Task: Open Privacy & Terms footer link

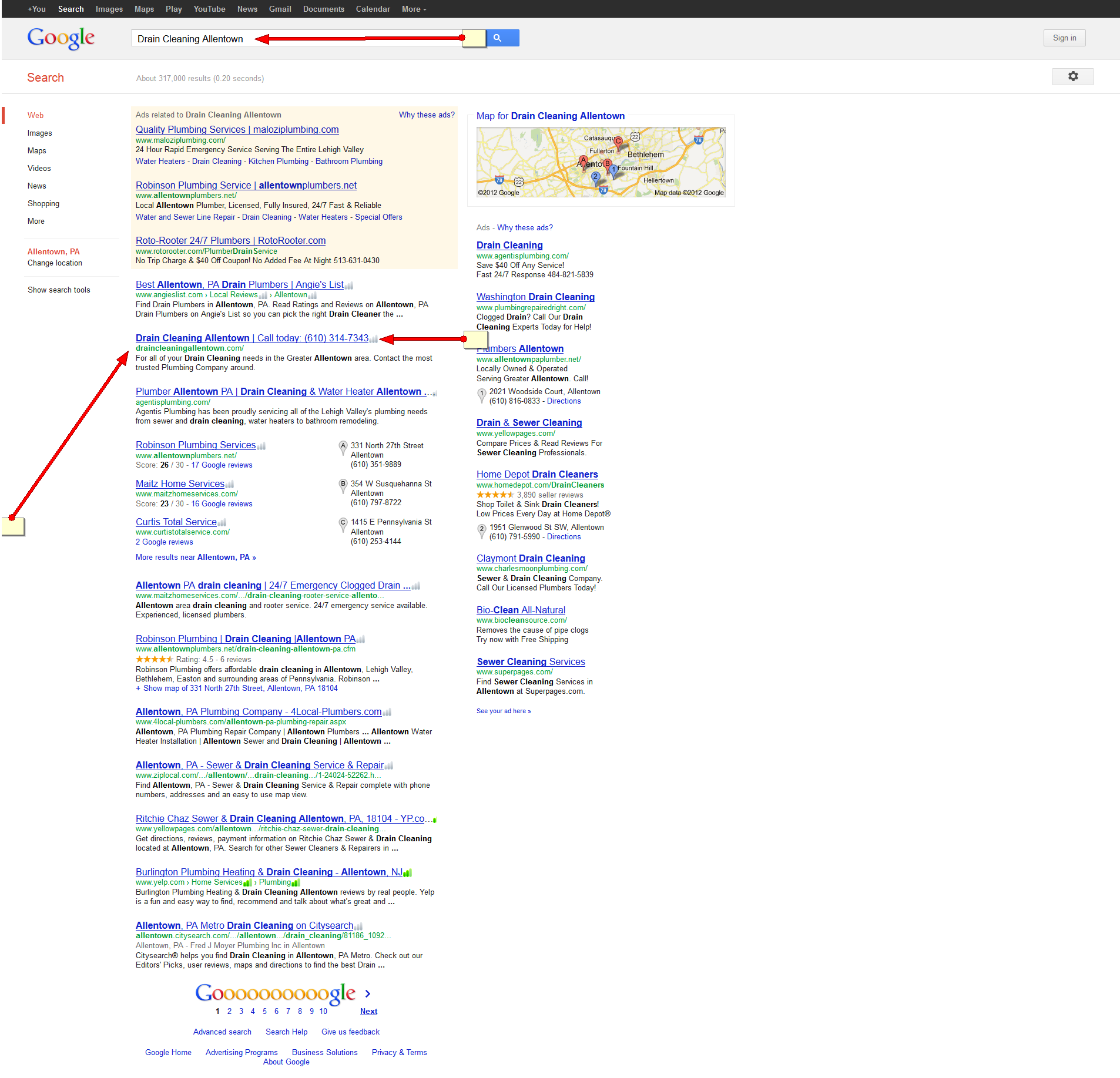Action: point(400,1053)
